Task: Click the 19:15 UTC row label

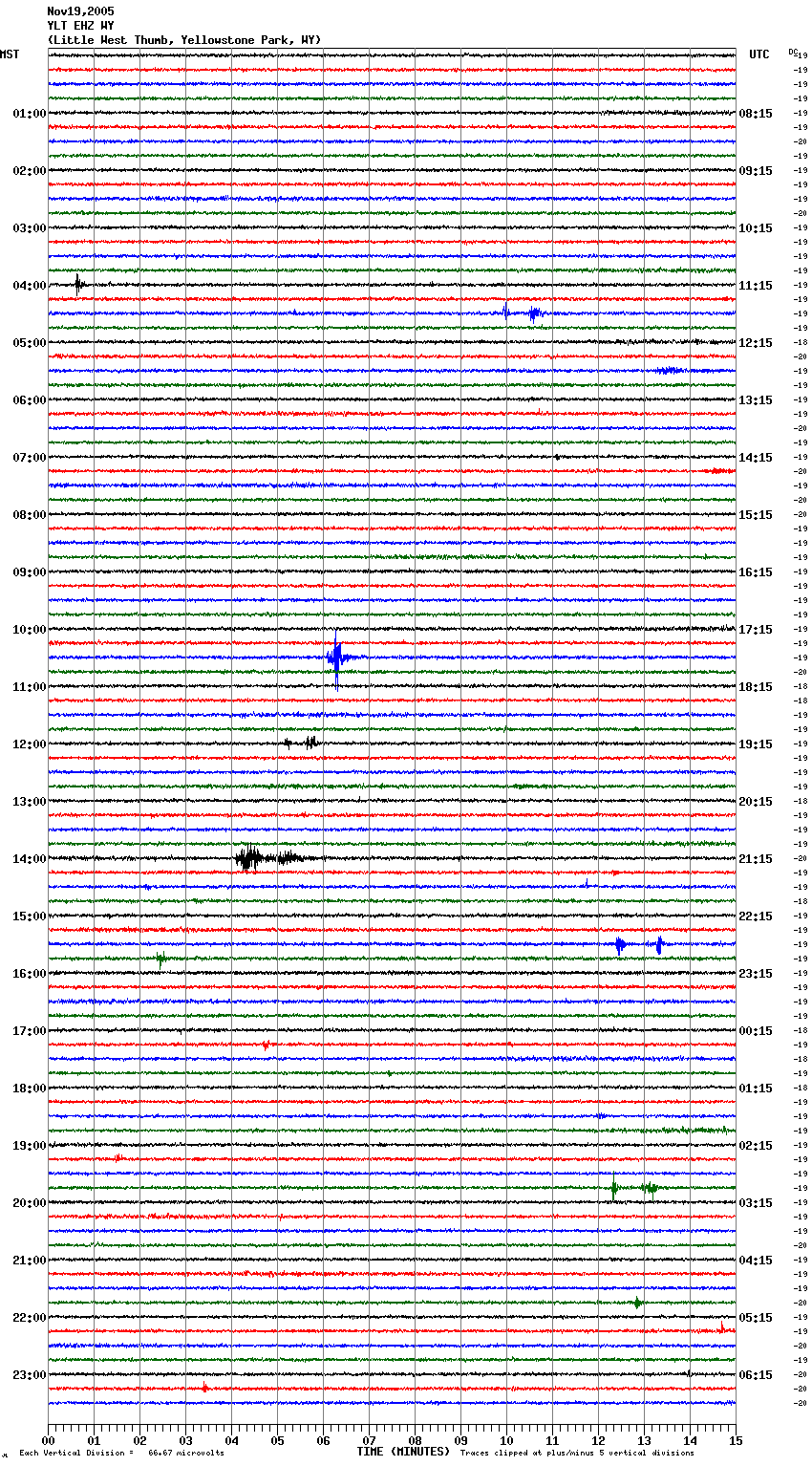Action: tap(756, 744)
